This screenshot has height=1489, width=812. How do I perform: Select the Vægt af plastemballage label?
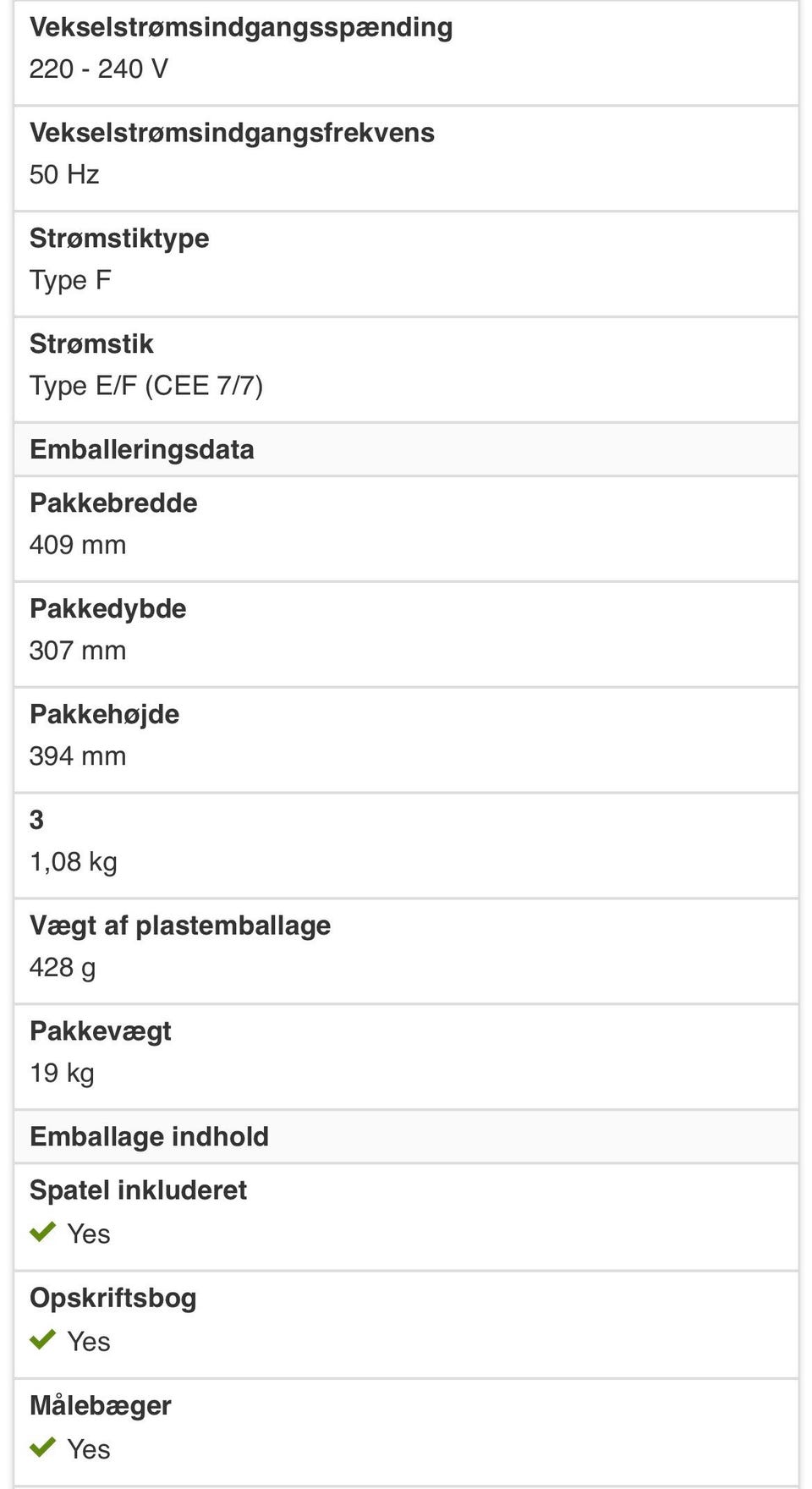click(180, 926)
